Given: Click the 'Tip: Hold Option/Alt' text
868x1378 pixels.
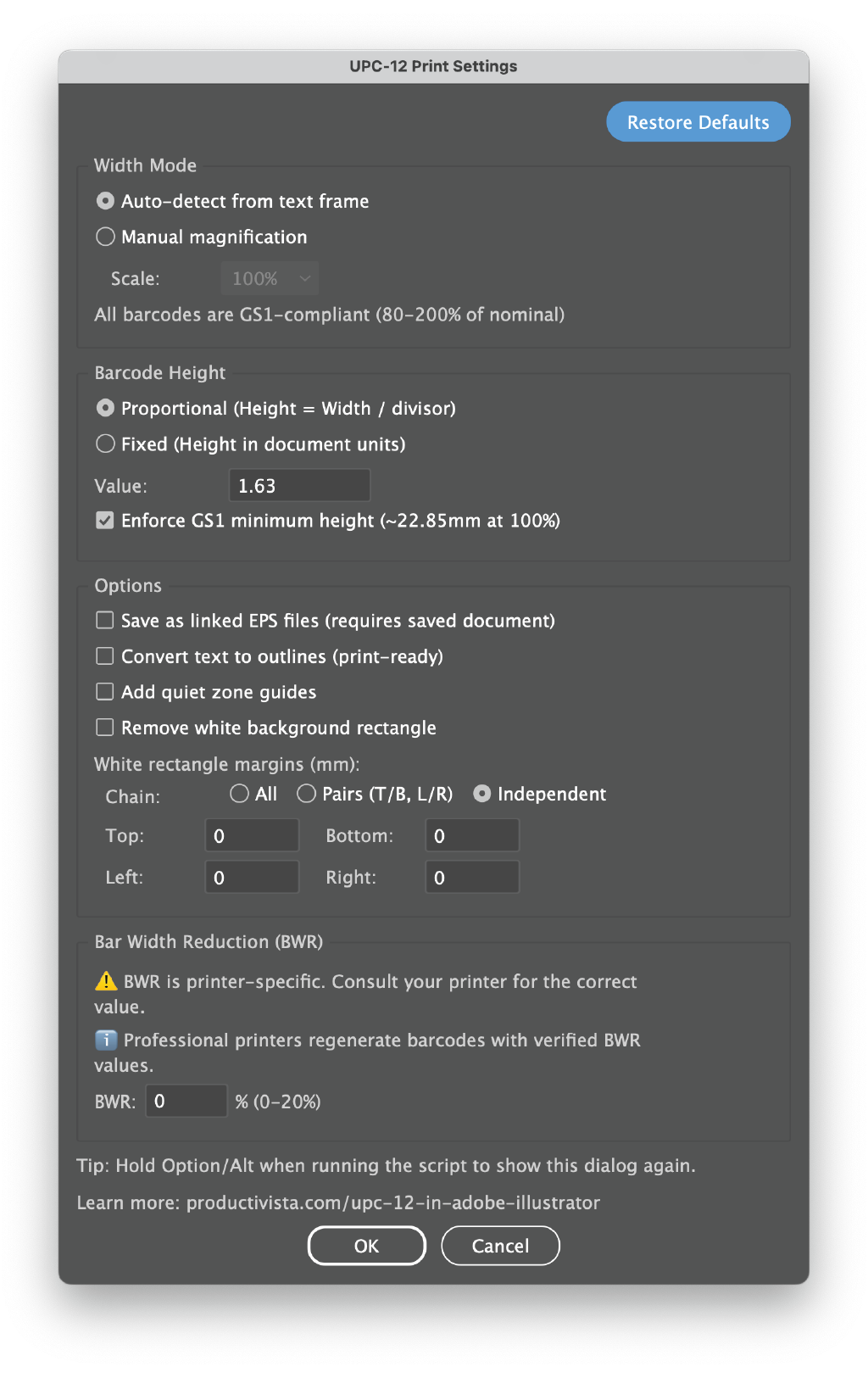Looking at the screenshot, I should tap(387, 1165).
